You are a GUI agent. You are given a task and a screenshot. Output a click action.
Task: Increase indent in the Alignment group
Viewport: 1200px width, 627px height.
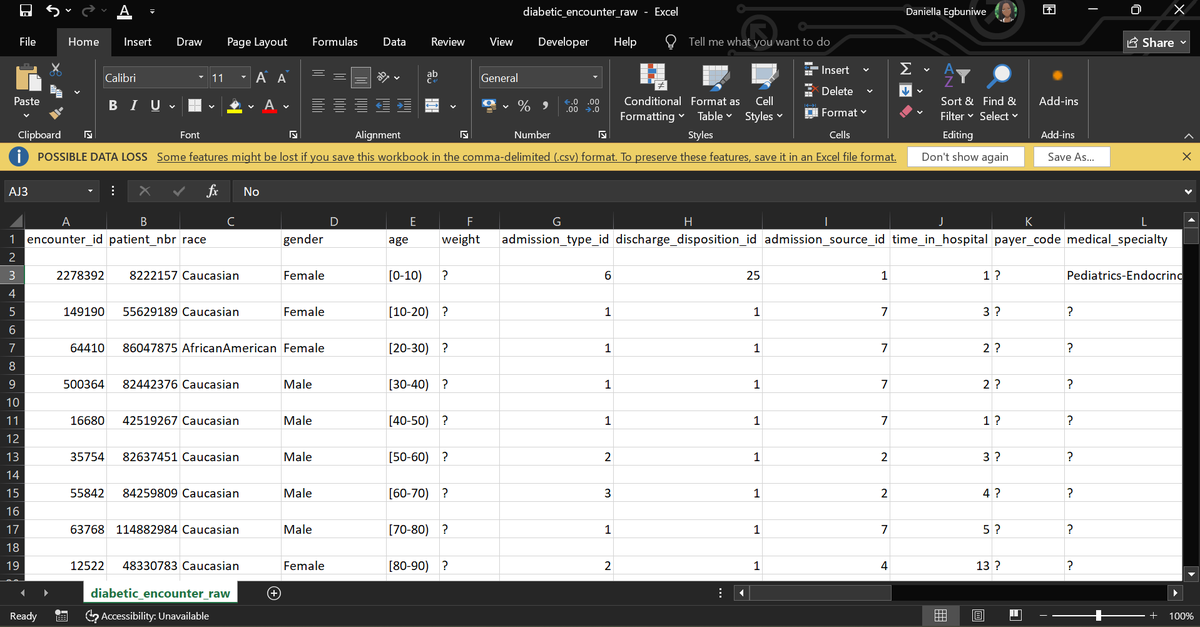[404, 105]
